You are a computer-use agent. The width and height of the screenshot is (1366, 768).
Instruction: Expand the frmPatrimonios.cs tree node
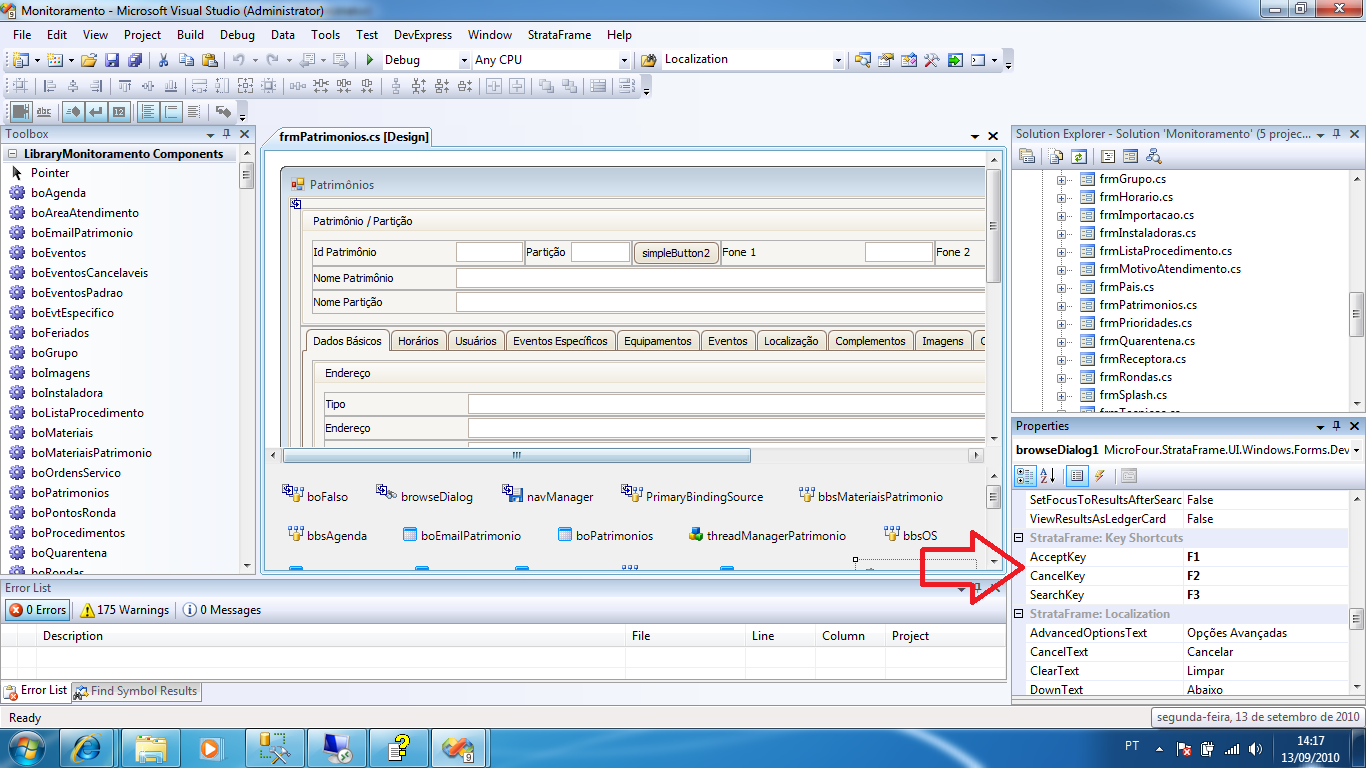[x=1061, y=305]
